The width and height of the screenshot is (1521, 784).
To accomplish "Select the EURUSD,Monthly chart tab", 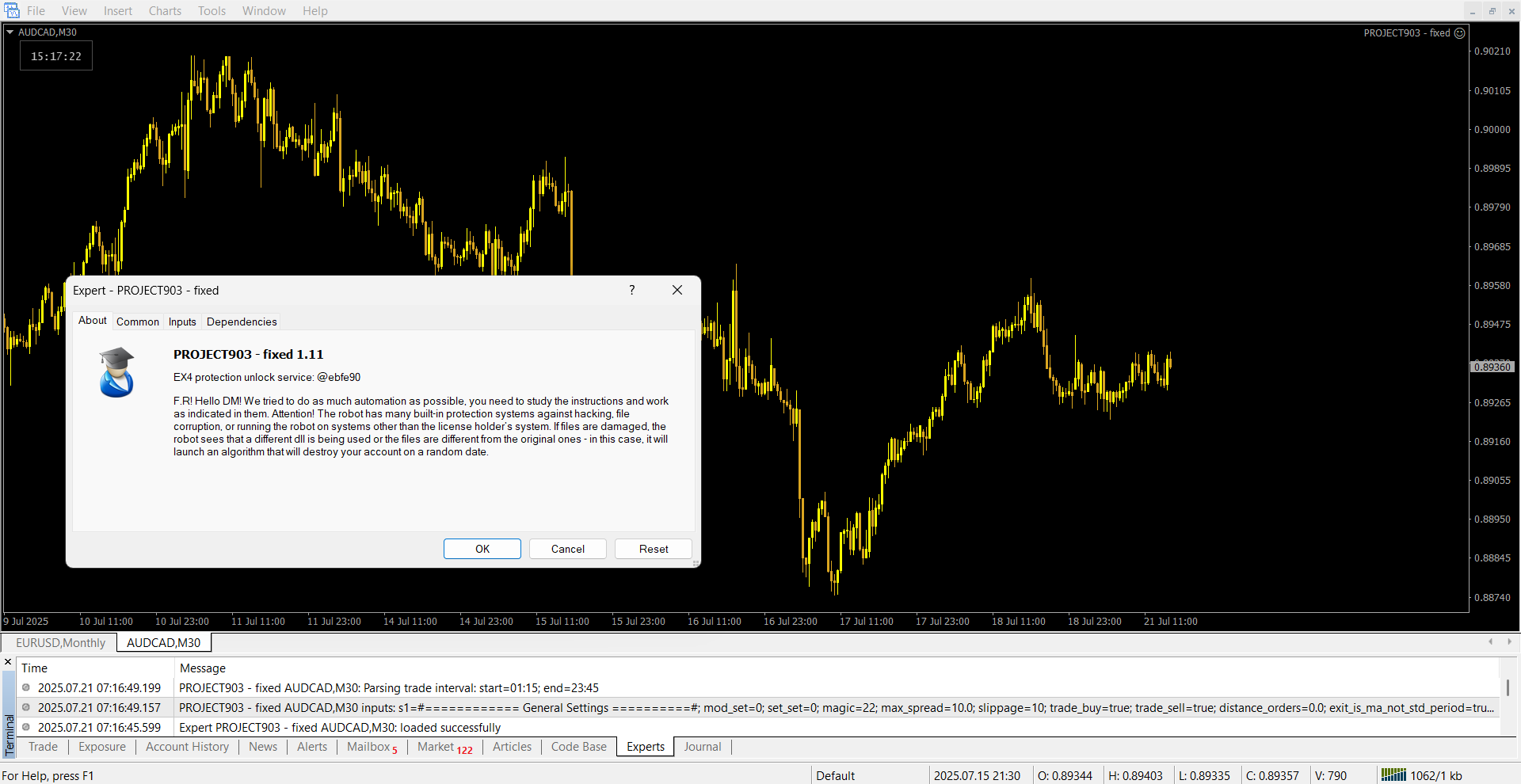I will [60, 643].
